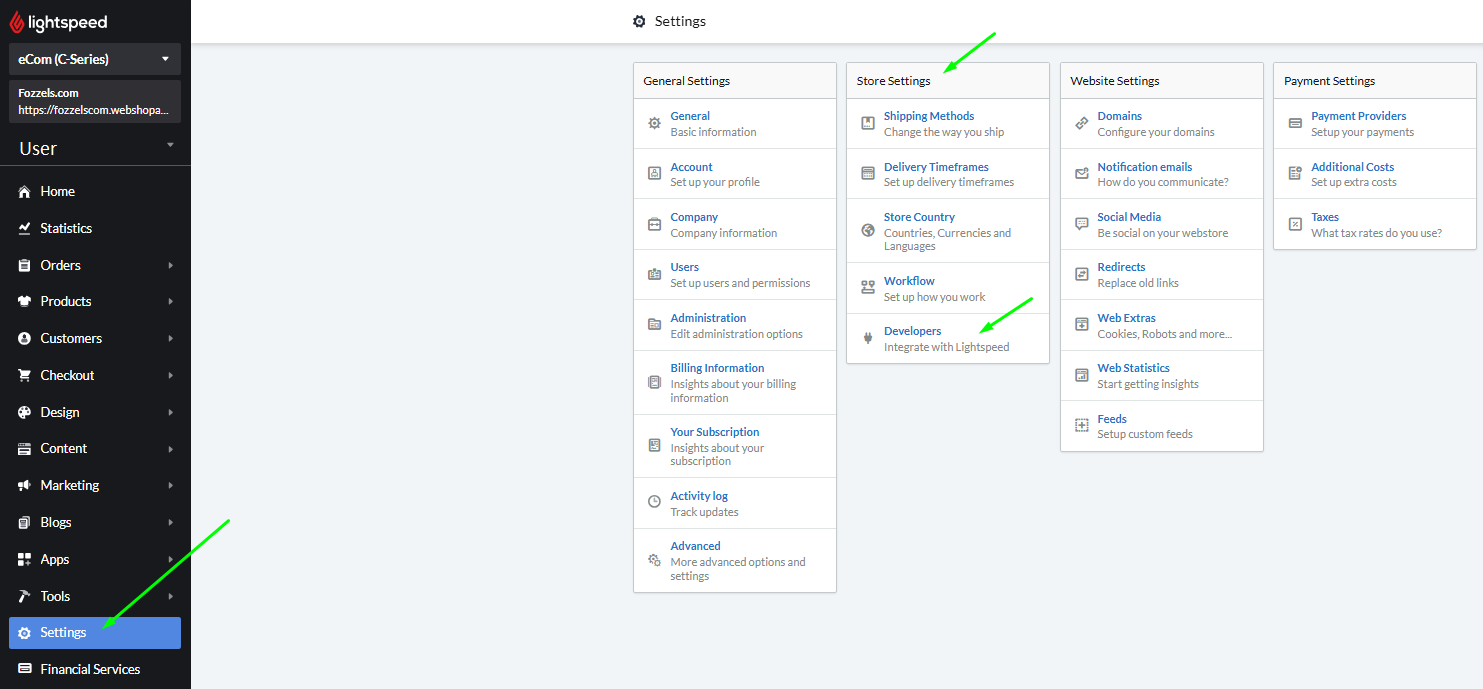Expand the Marketing submenu arrow
Screen dimensions: 1483x689
[x=171, y=485]
